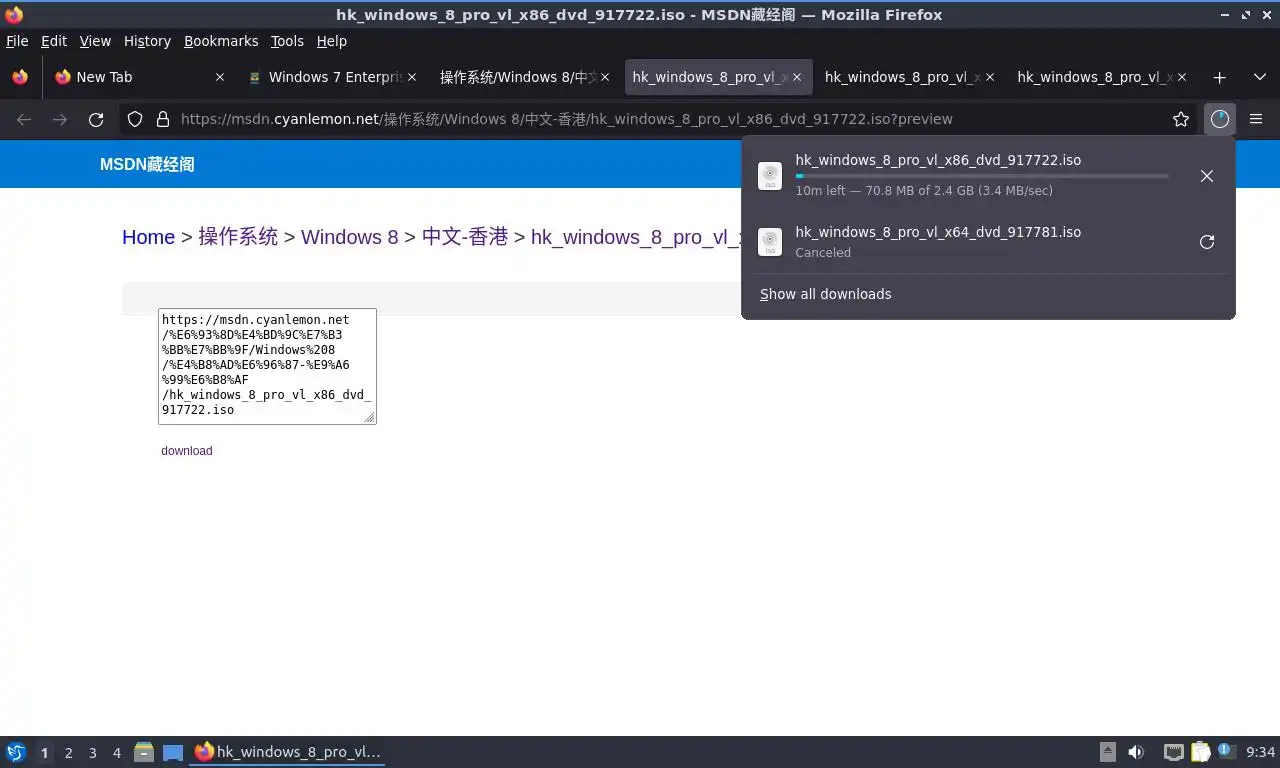Open the 操作系统 breadcrumb link
The height and width of the screenshot is (768, 1280).
(x=238, y=237)
